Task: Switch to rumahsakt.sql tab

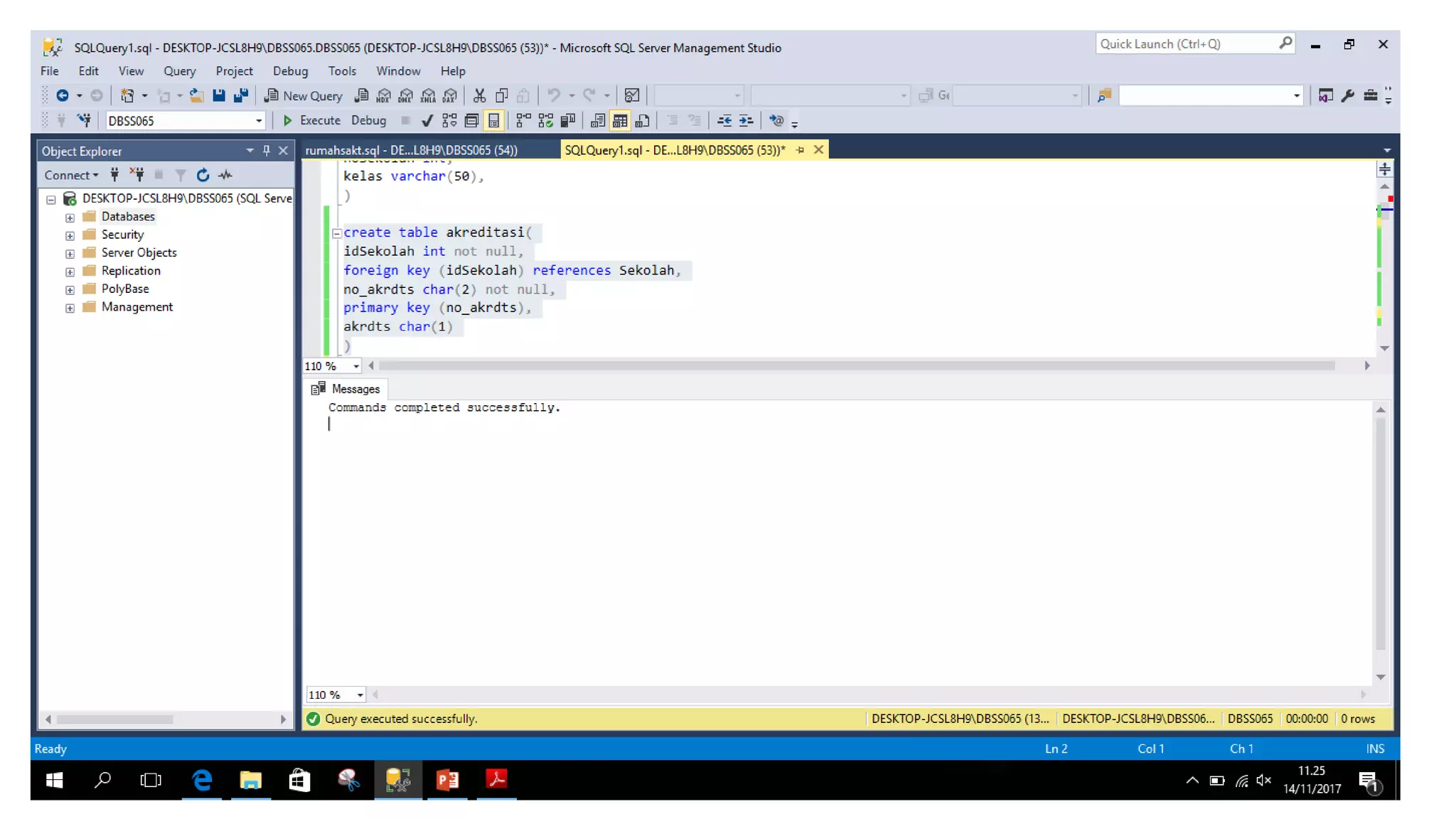Action: 411,150
